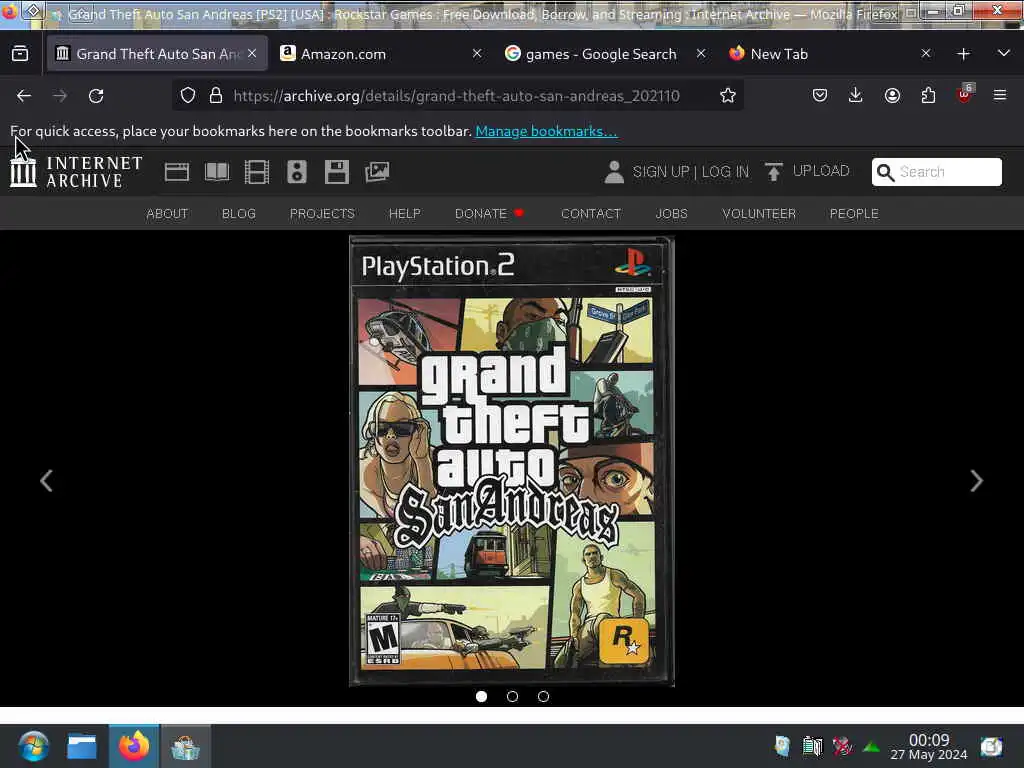This screenshot has height=768, width=1024.
Task: Open the extensions puzzle icon
Action: click(x=928, y=96)
